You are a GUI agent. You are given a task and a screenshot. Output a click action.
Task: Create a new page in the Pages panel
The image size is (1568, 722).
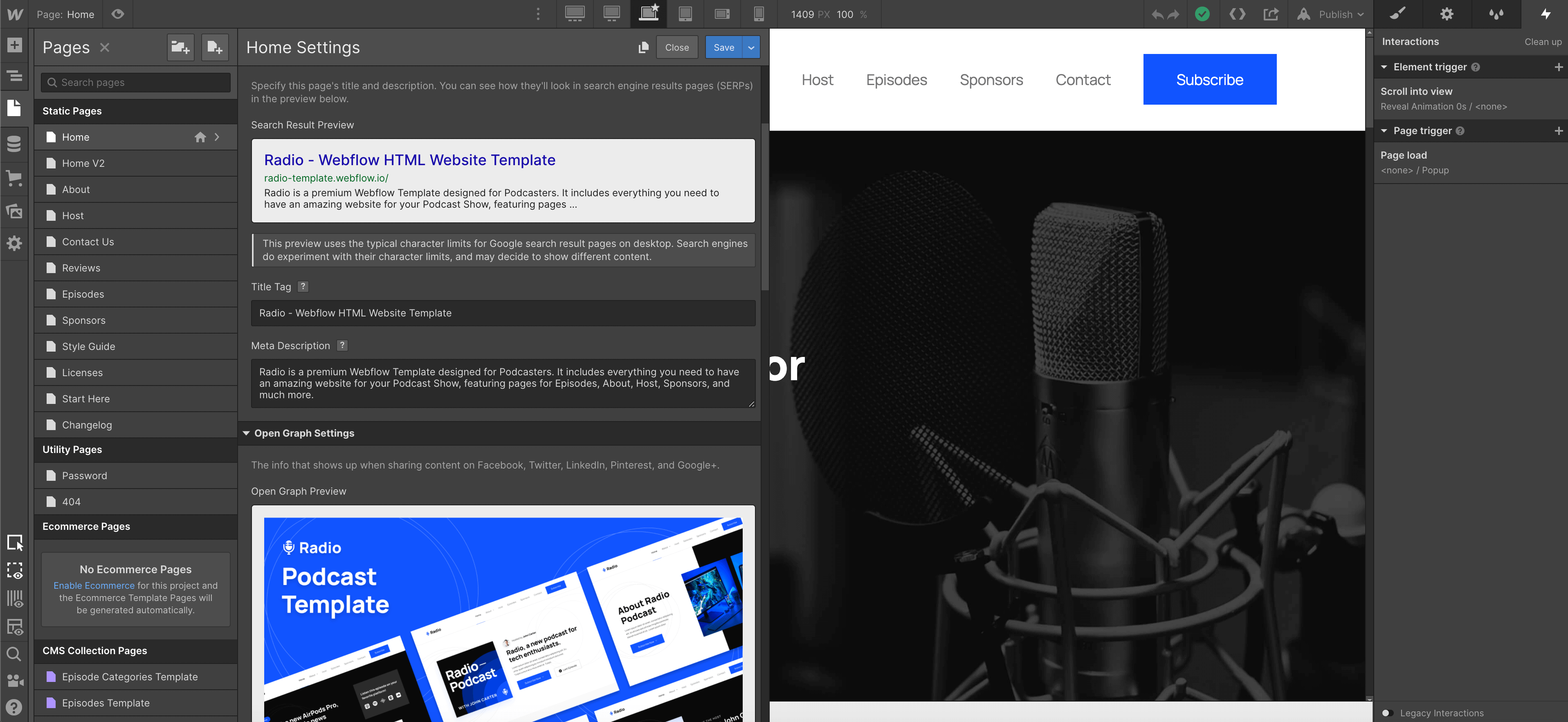click(x=214, y=47)
